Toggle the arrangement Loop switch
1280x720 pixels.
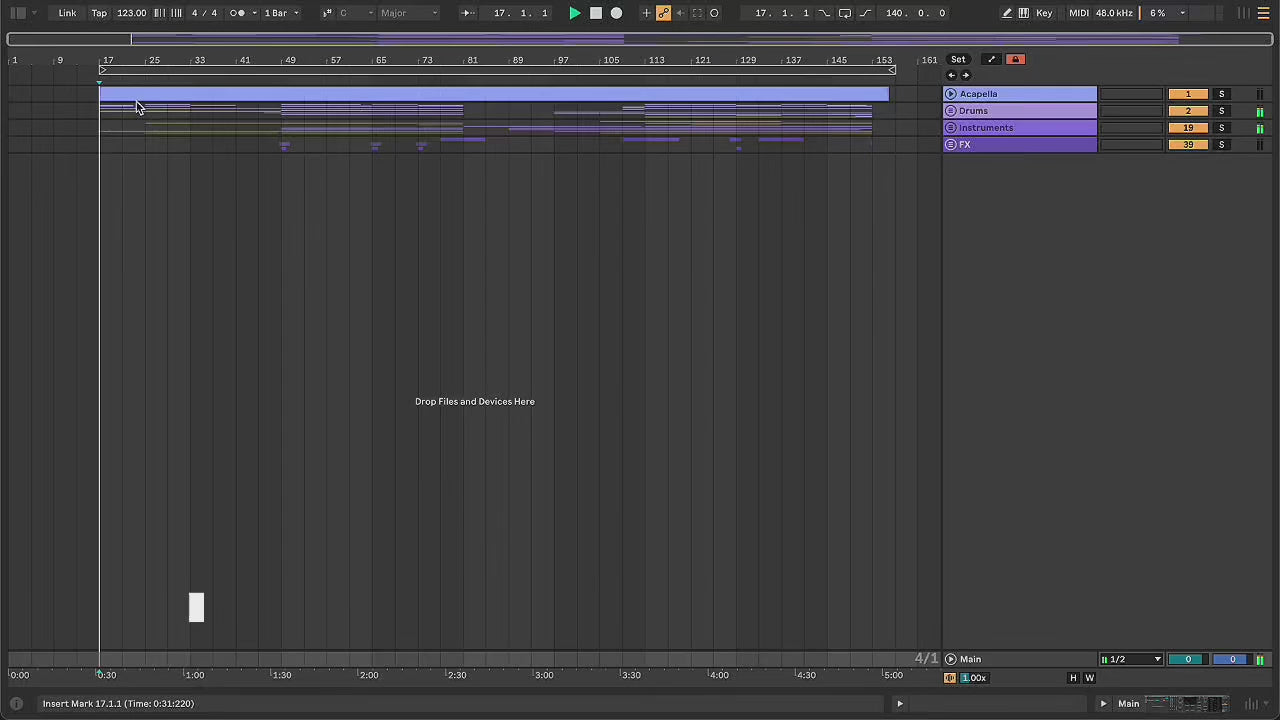tap(845, 13)
